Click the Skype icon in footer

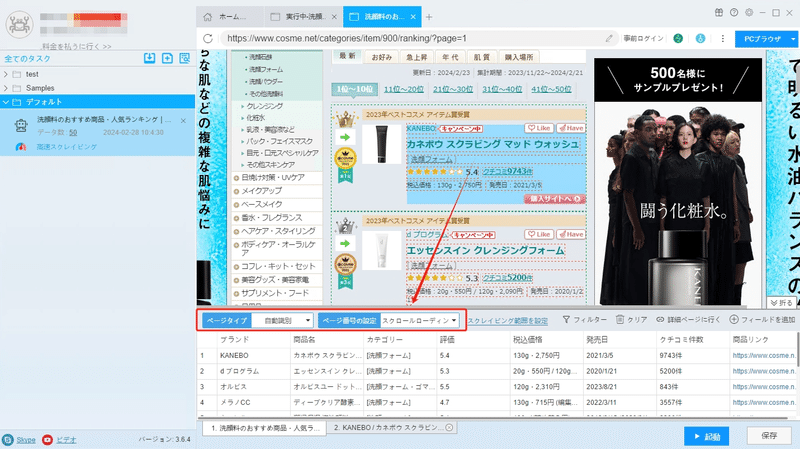pos(8,439)
